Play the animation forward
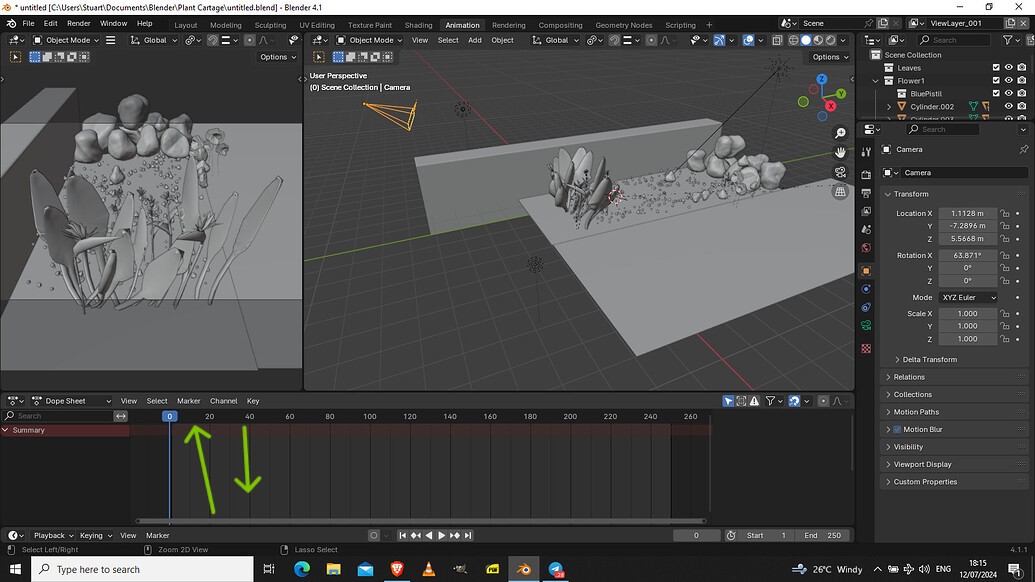The width and height of the screenshot is (1035, 582). point(442,535)
